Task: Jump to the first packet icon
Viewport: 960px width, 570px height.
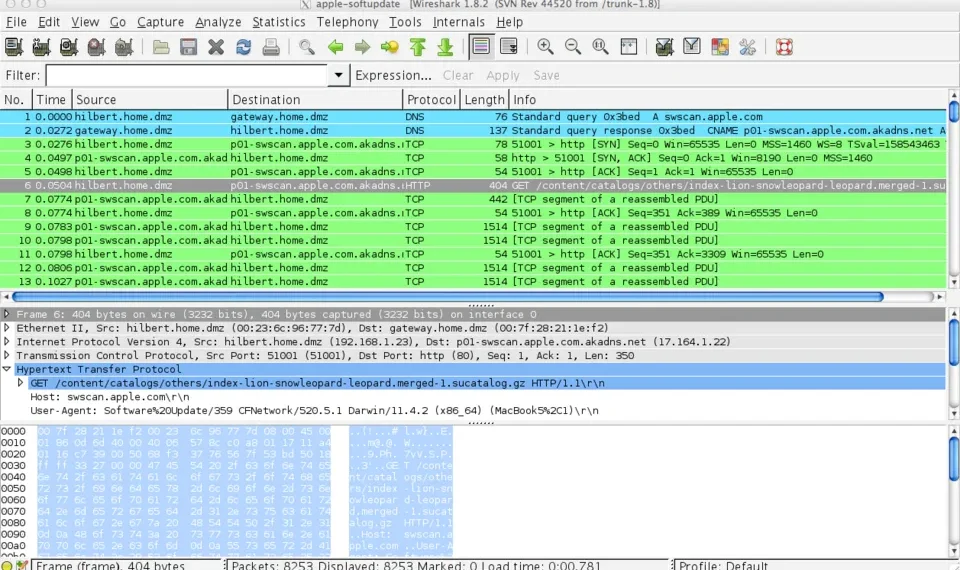Action: coord(418,47)
